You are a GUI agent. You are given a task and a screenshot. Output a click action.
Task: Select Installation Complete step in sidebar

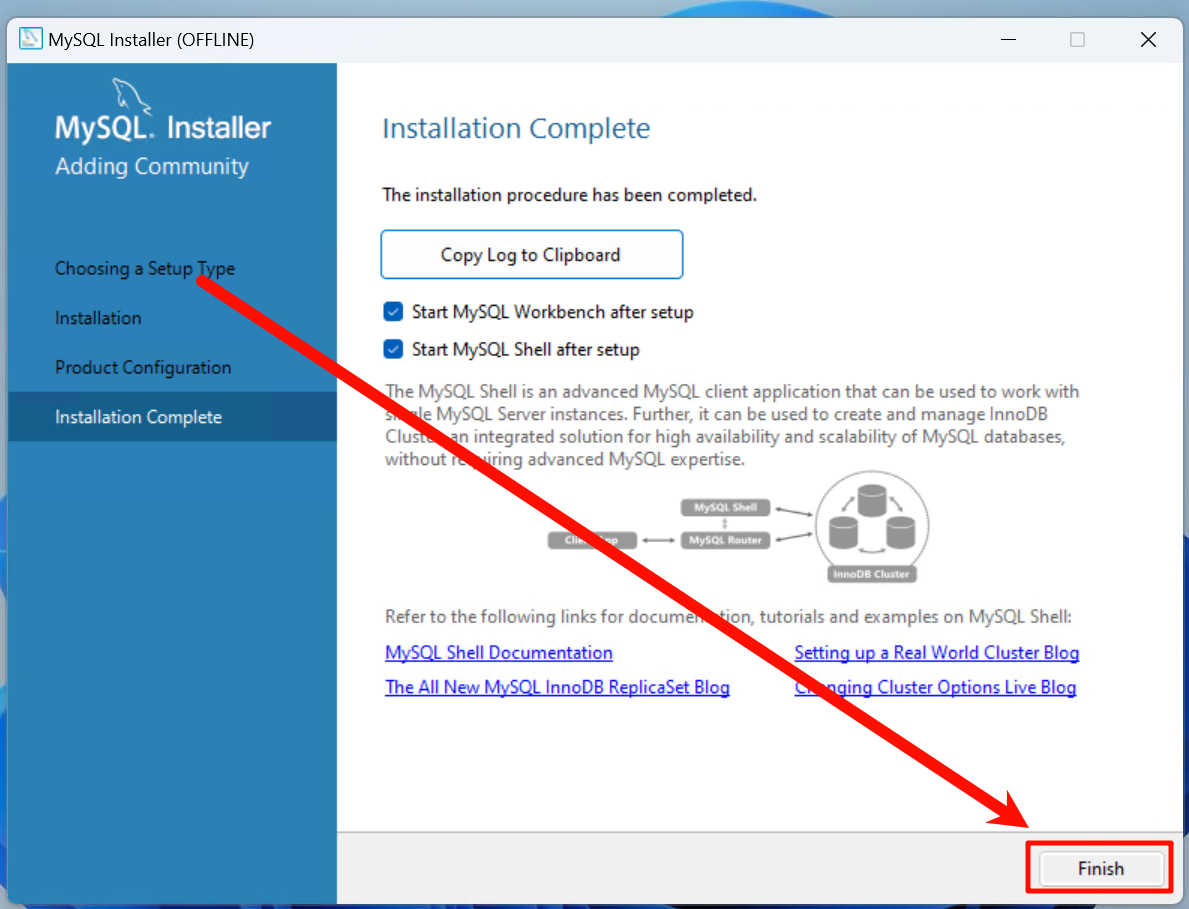172,416
